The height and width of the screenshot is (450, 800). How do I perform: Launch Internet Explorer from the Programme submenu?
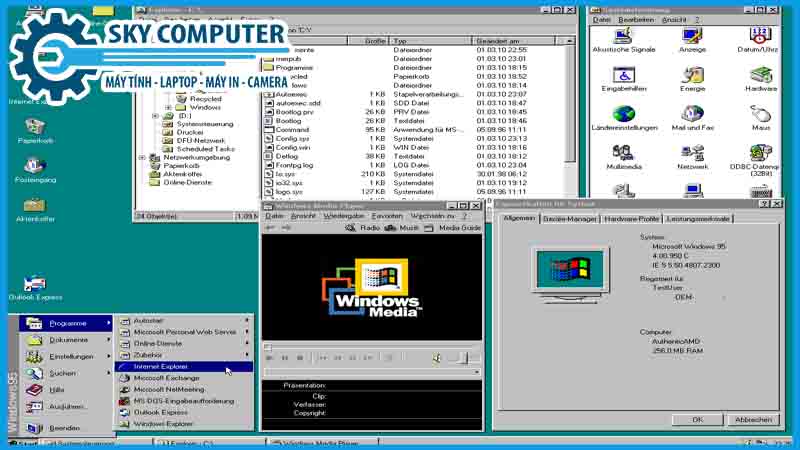tap(184, 366)
